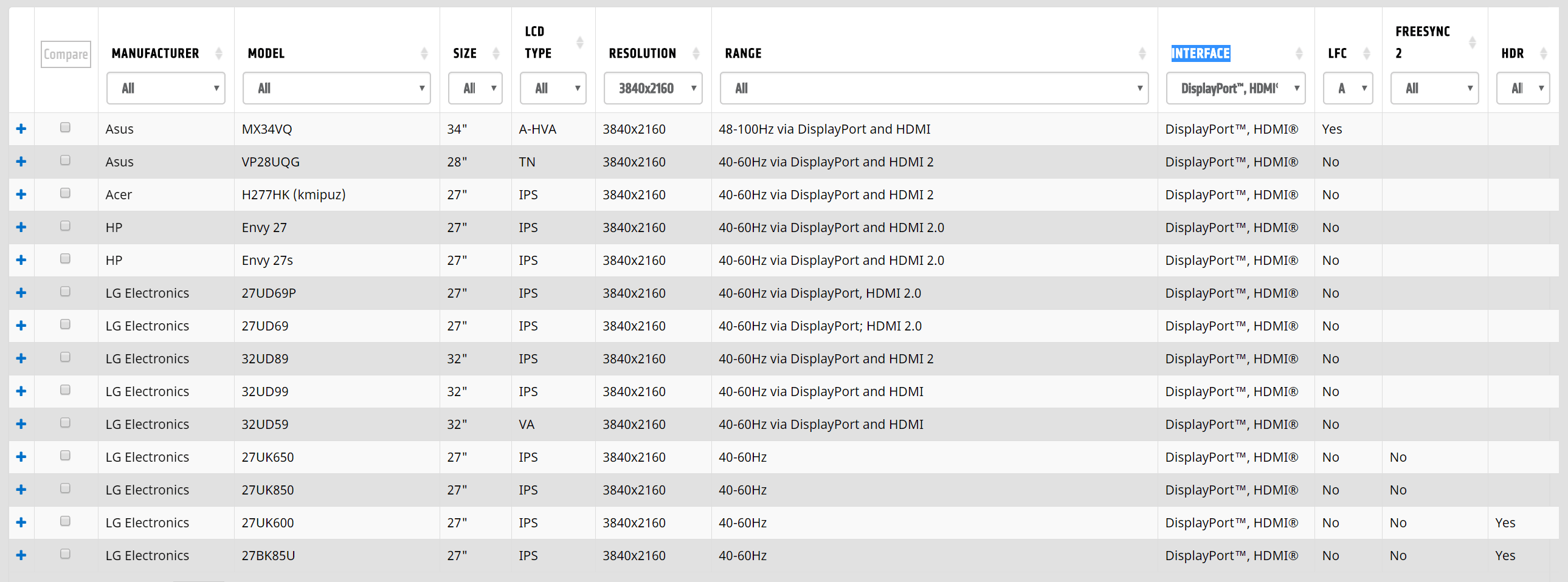Viewport: 1568px width, 582px height.
Task: Click the plus icon for Acer H277HK
Action: 21,194
